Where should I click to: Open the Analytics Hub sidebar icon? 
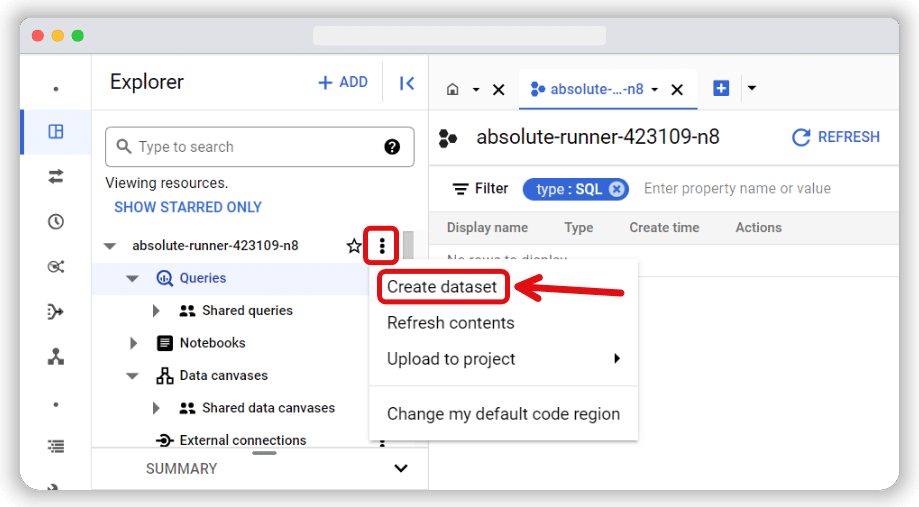[x=56, y=267]
